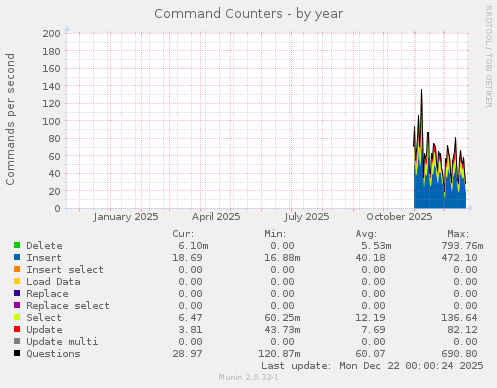
Task: Click Select min value 60.25m
Action: pyautogui.click(x=282, y=318)
